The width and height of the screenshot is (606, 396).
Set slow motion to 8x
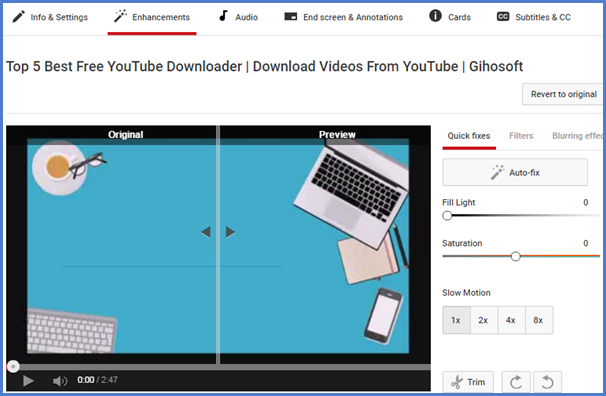pyautogui.click(x=538, y=320)
